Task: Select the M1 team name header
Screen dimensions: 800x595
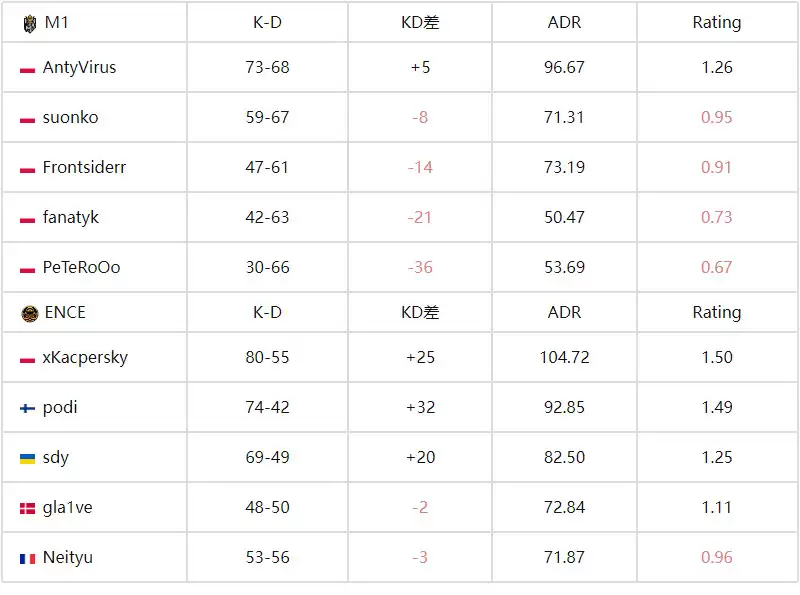Action: pos(57,22)
